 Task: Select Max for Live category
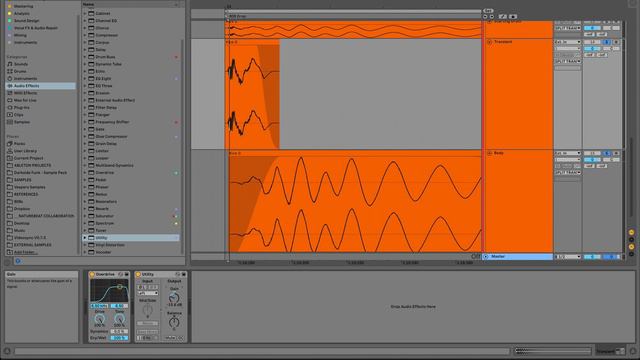tap(25, 100)
